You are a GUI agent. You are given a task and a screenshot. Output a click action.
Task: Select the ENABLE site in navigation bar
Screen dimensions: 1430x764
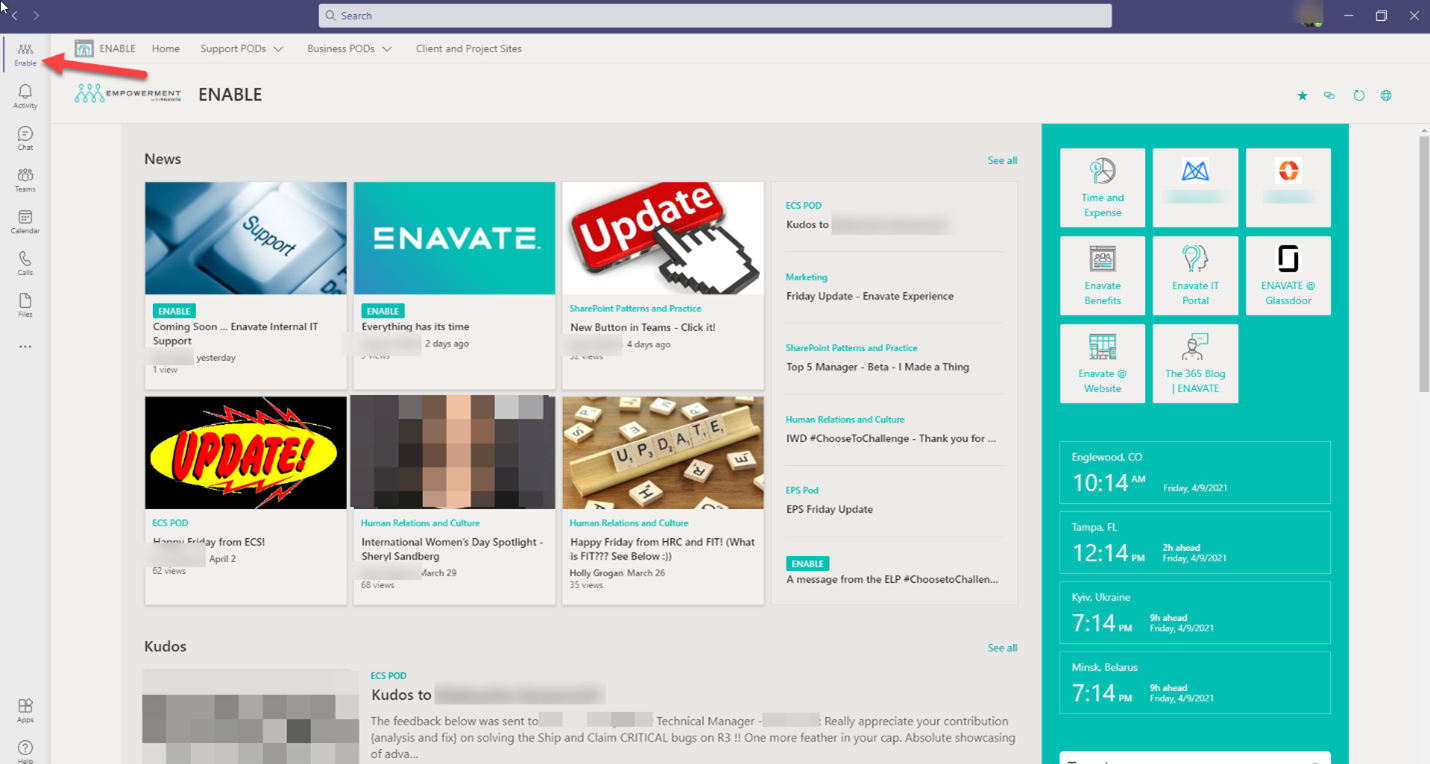coord(105,48)
